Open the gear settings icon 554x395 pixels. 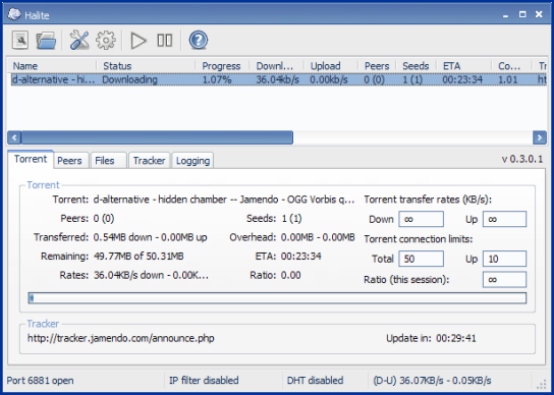[x=106, y=40]
